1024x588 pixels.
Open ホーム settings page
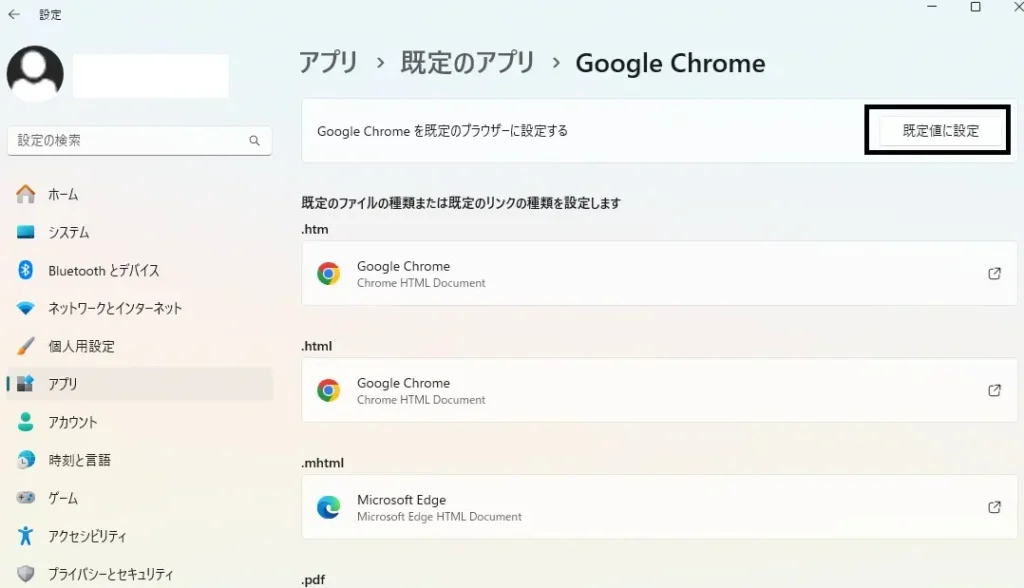point(140,194)
